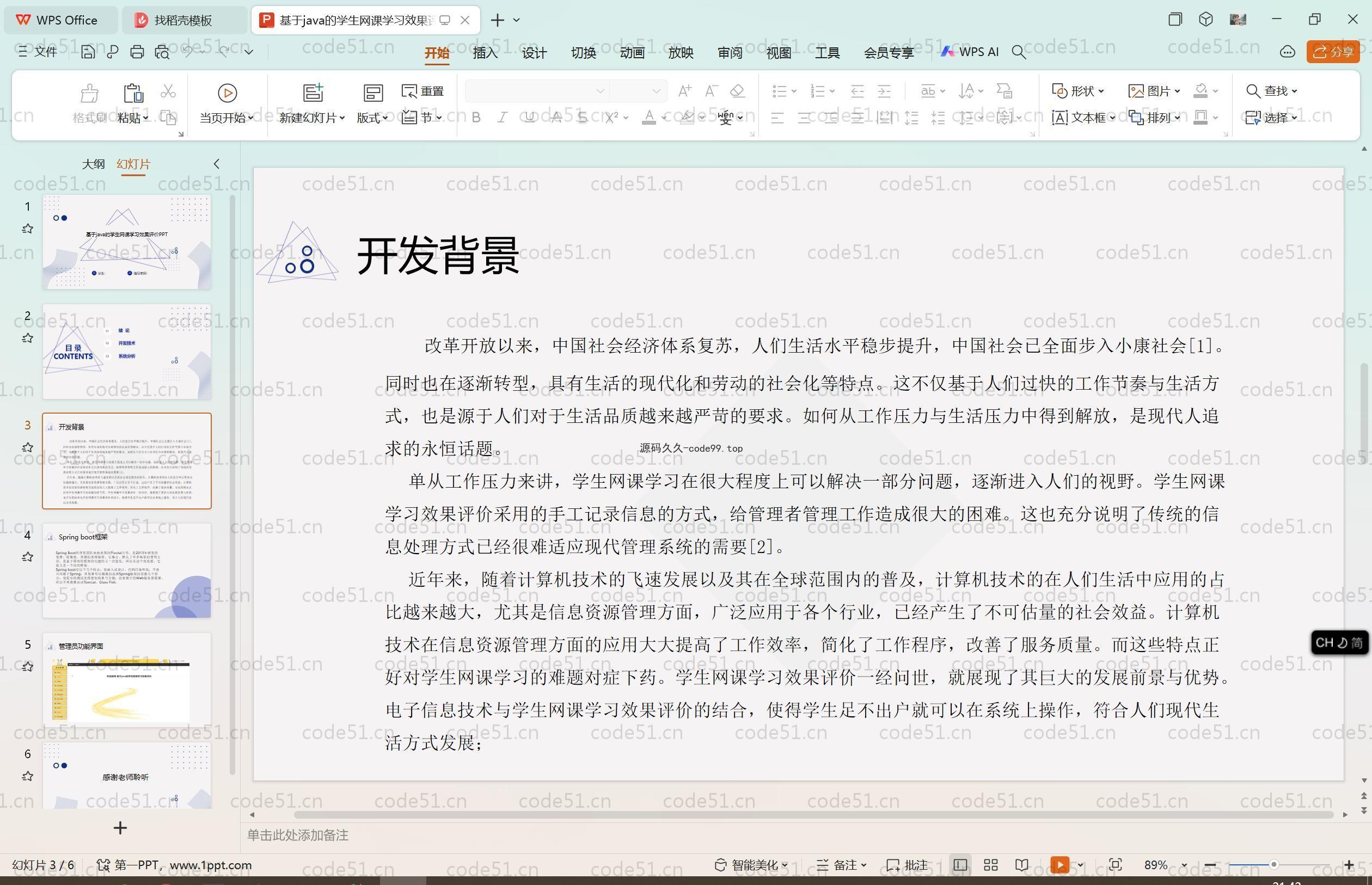Start slideshow with orange play button
Screen dimensions: 1372x885
pyautogui.click(x=1059, y=865)
